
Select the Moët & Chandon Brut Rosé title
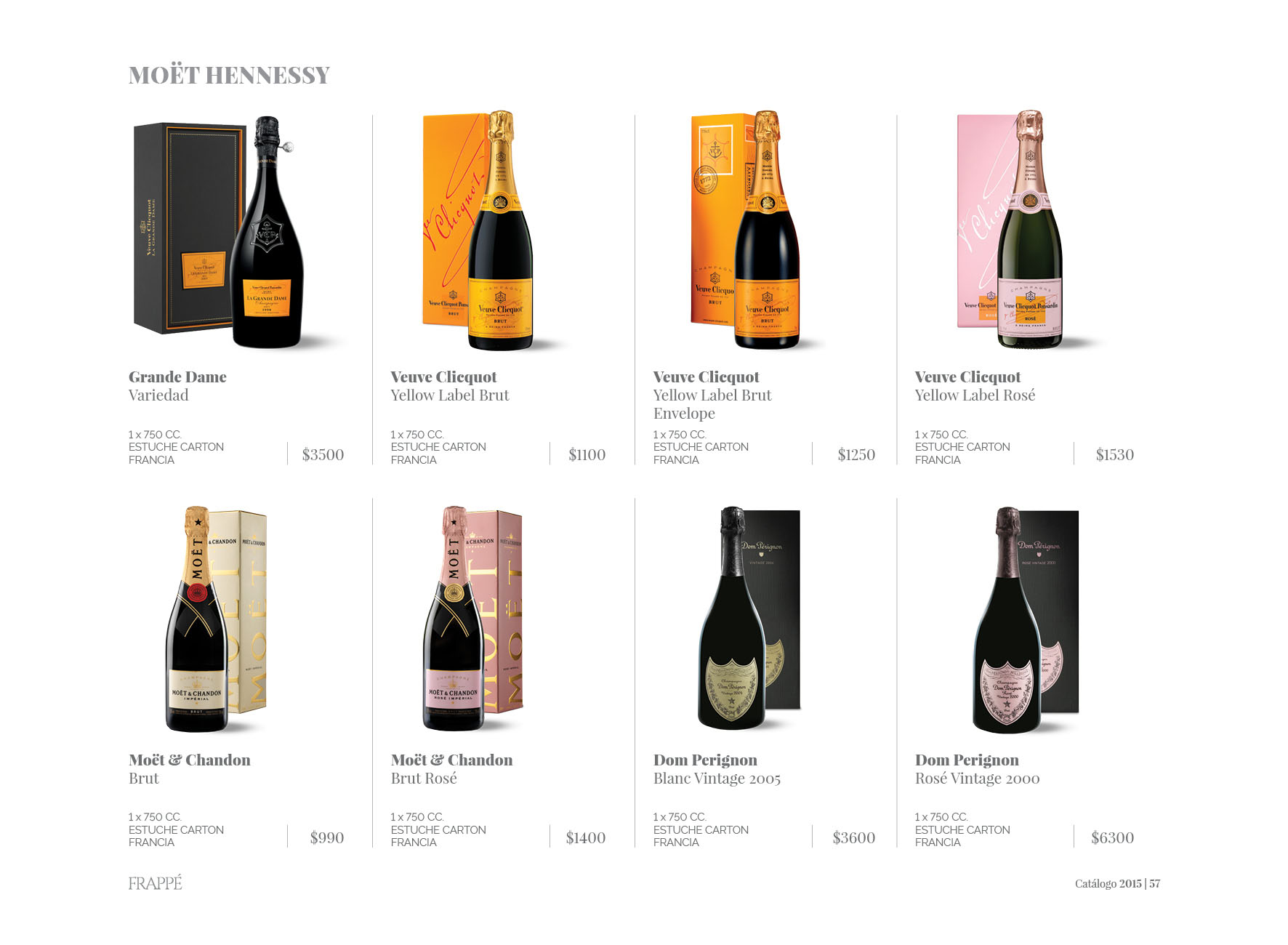coord(451,769)
